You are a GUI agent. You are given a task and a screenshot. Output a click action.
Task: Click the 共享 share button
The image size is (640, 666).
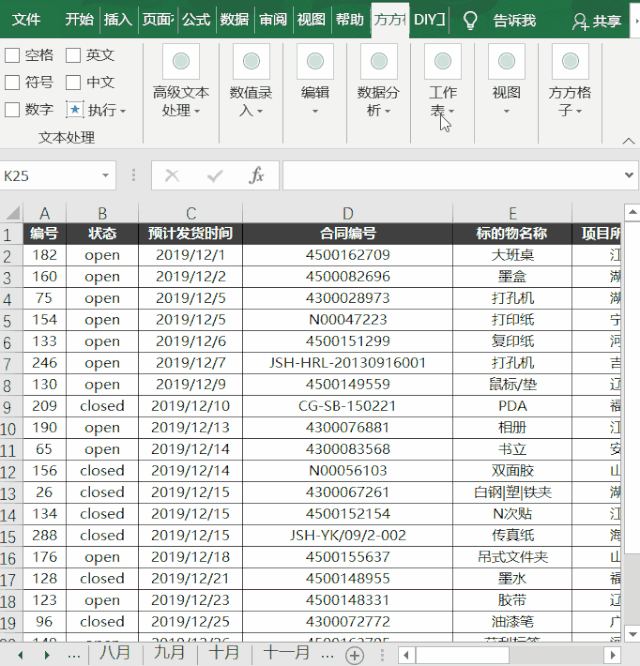(596, 21)
